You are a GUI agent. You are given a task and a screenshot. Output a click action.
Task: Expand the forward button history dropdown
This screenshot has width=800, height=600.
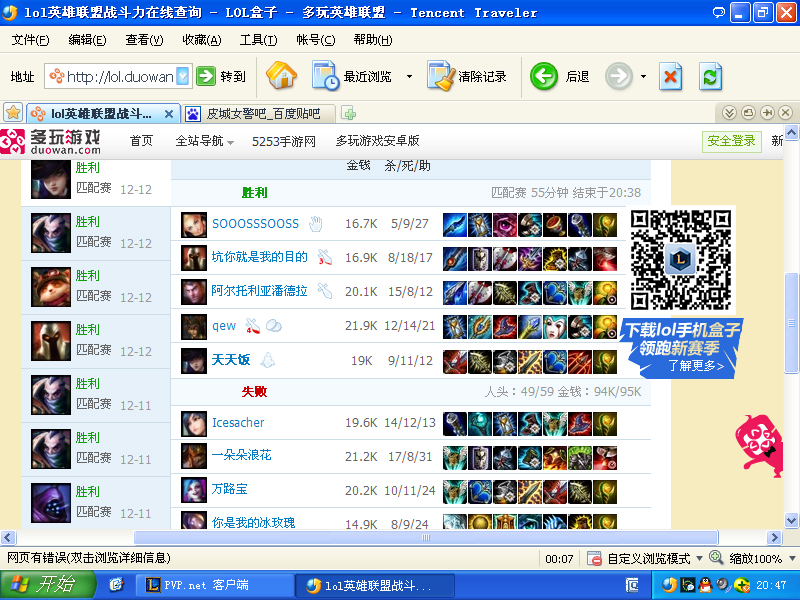pos(643,77)
